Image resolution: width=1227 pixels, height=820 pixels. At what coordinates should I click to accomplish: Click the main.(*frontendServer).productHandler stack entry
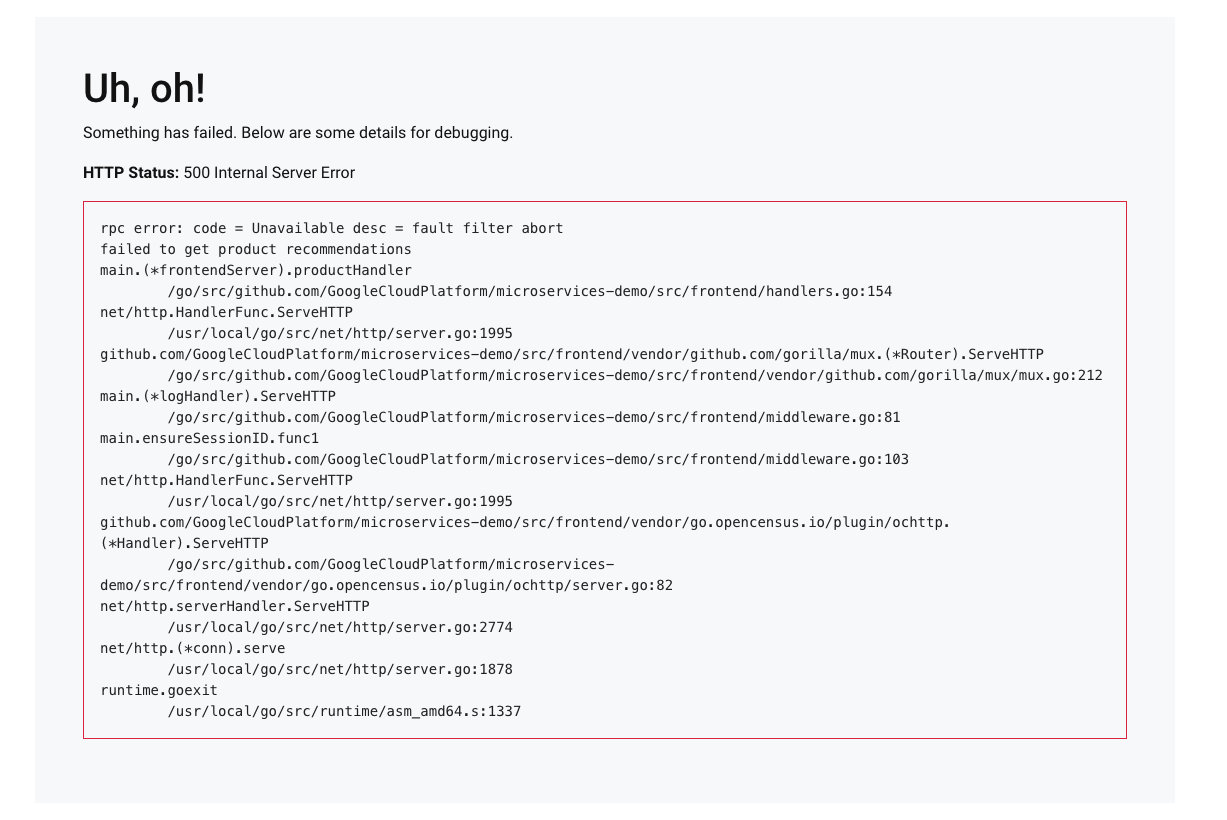[x=255, y=270]
